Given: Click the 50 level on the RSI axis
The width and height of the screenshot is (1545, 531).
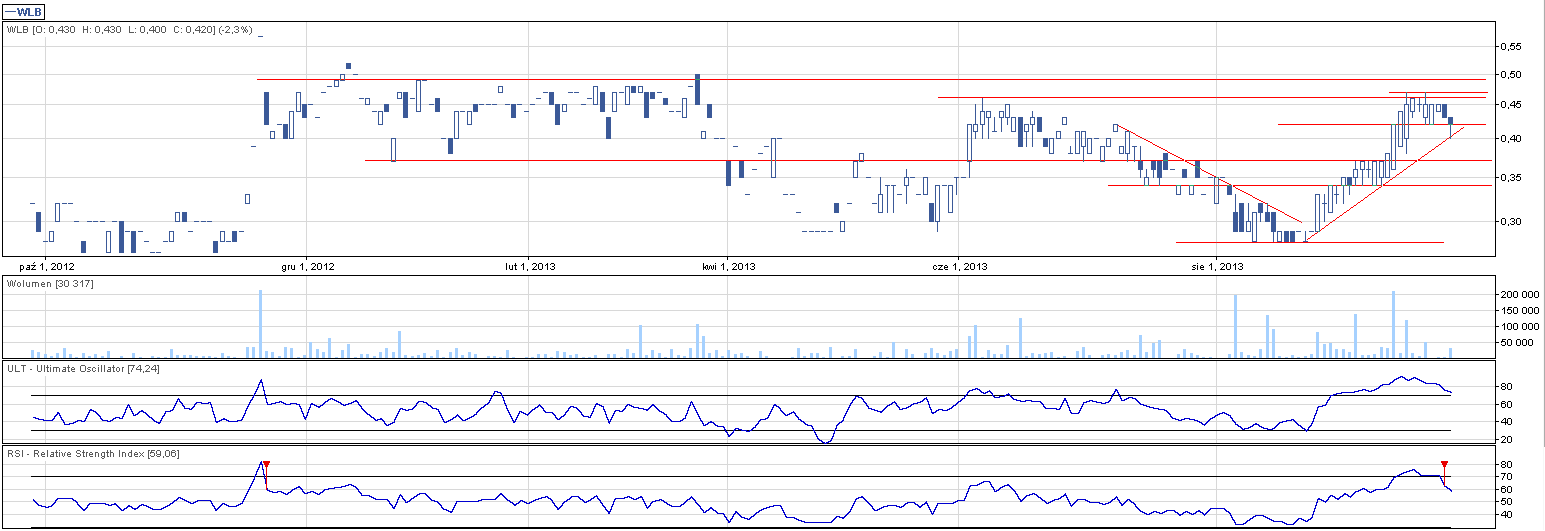Looking at the screenshot, I should pos(1506,501).
